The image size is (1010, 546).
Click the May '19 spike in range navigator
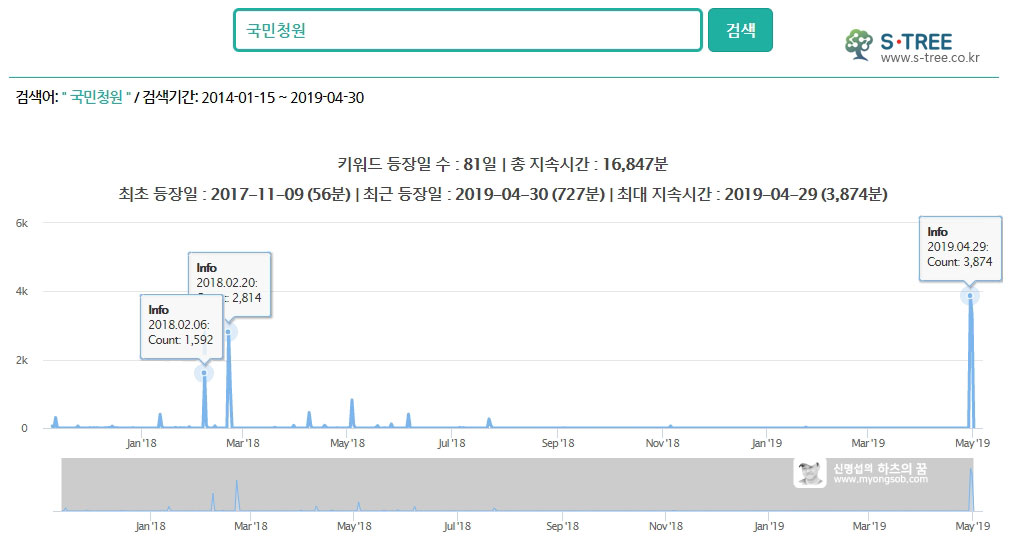pyautogui.click(x=971, y=488)
